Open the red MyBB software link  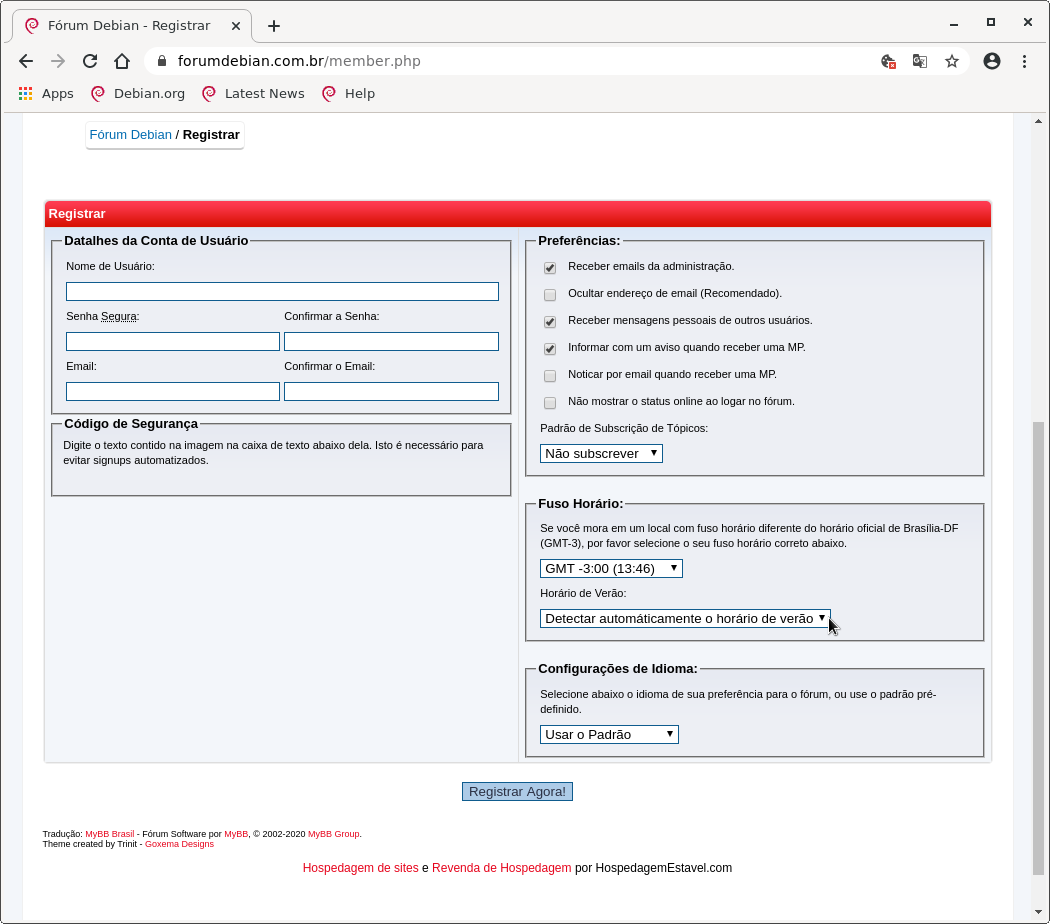[236, 834]
